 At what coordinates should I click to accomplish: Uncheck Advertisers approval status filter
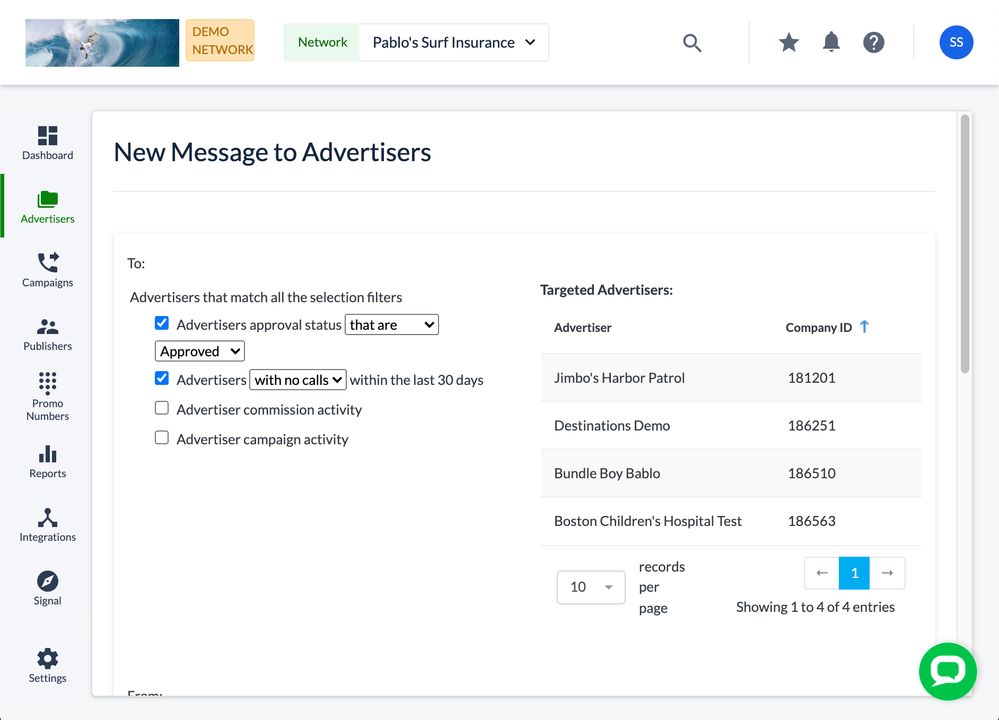click(x=162, y=324)
